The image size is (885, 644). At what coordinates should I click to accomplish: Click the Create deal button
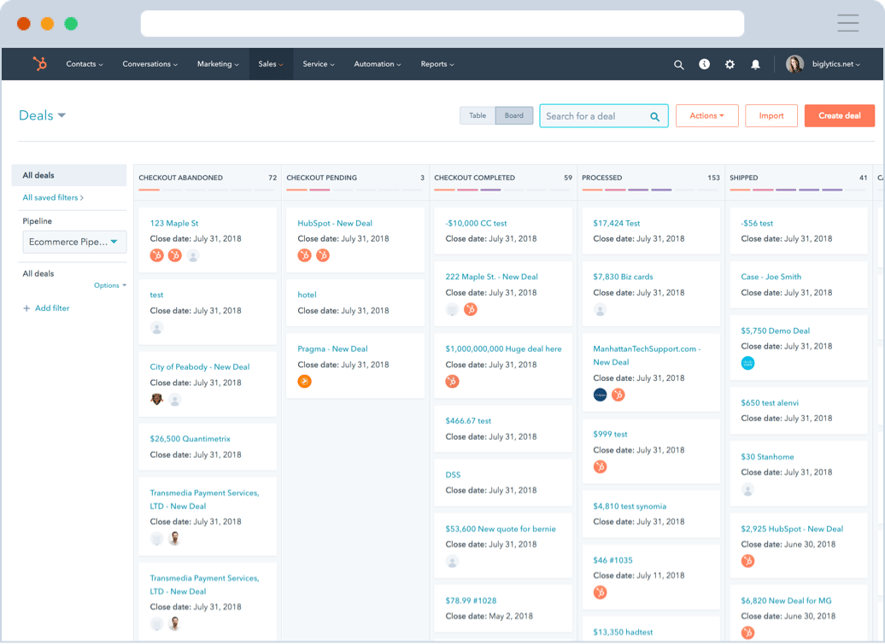click(x=839, y=116)
